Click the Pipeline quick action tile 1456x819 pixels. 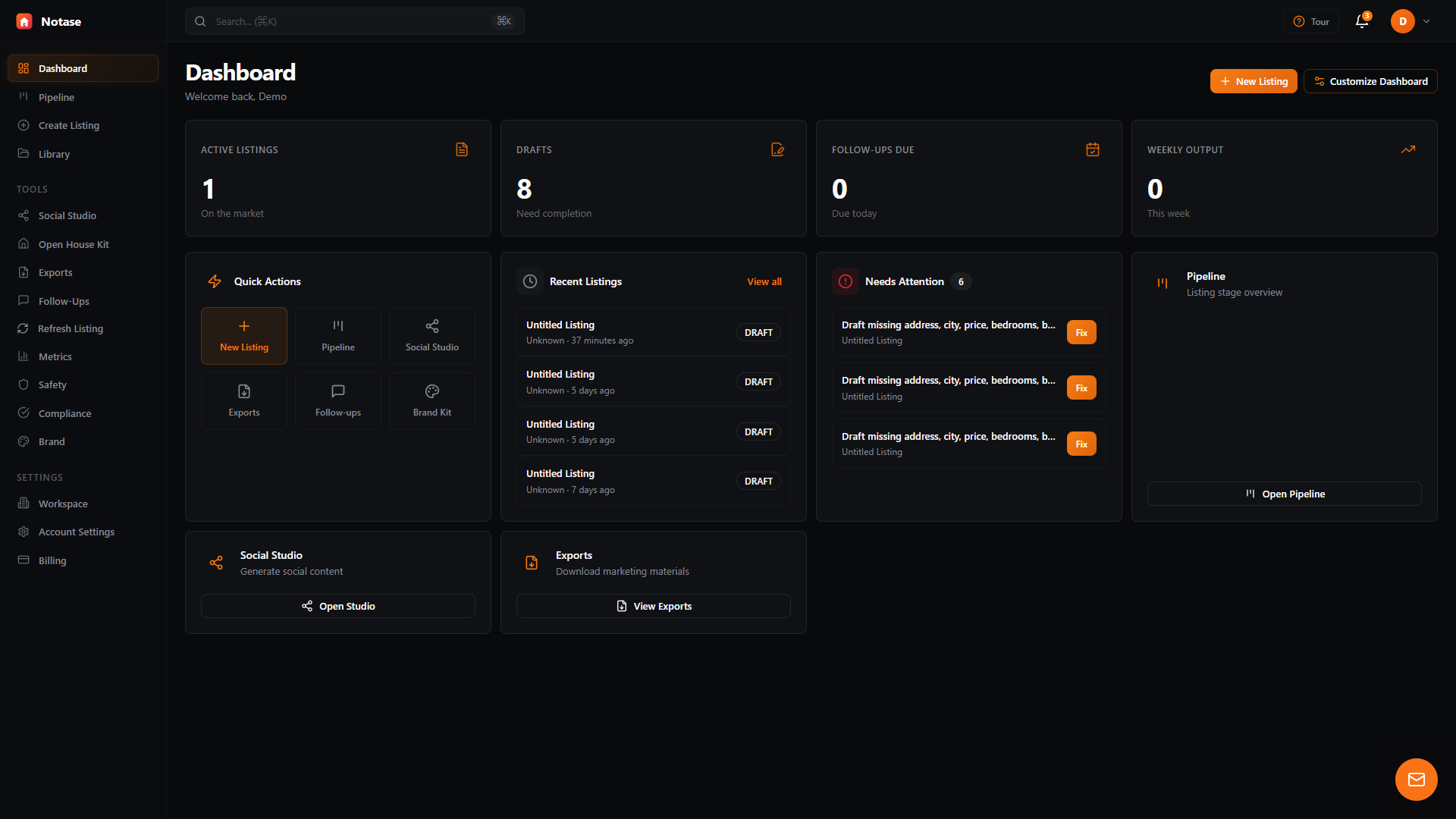(x=337, y=335)
